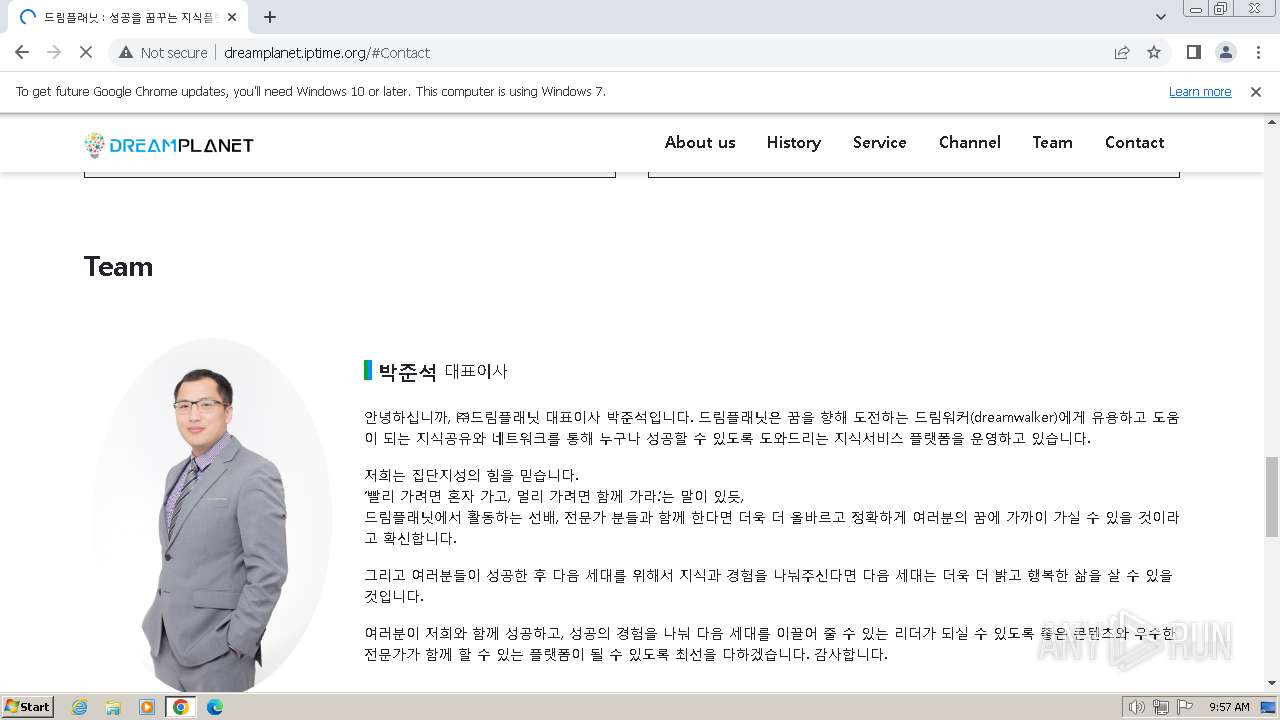Viewport: 1280px width, 720px height.
Task: Expand the tab search dropdown
Action: point(1161,17)
